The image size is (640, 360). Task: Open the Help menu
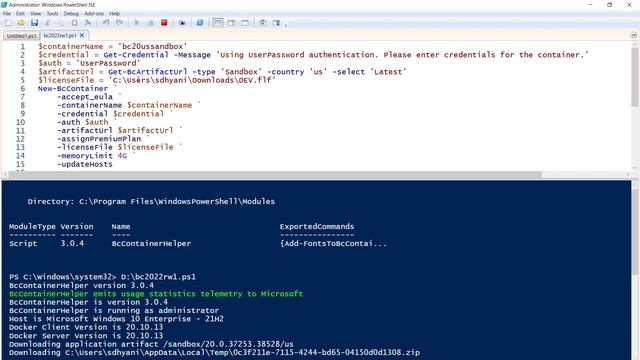tap(115, 13)
